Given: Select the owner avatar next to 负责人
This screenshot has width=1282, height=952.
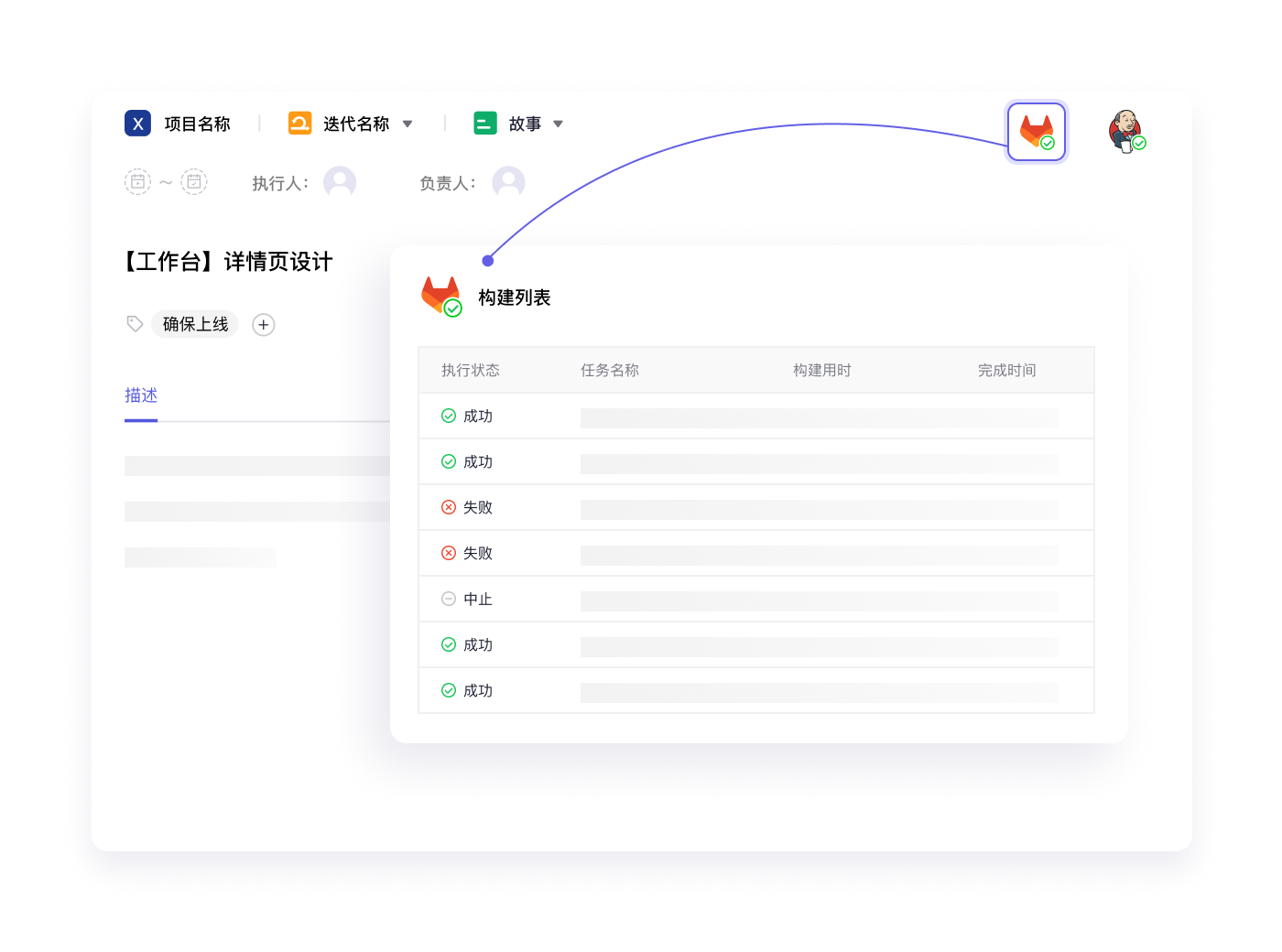Looking at the screenshot, I should pos(508,182).
